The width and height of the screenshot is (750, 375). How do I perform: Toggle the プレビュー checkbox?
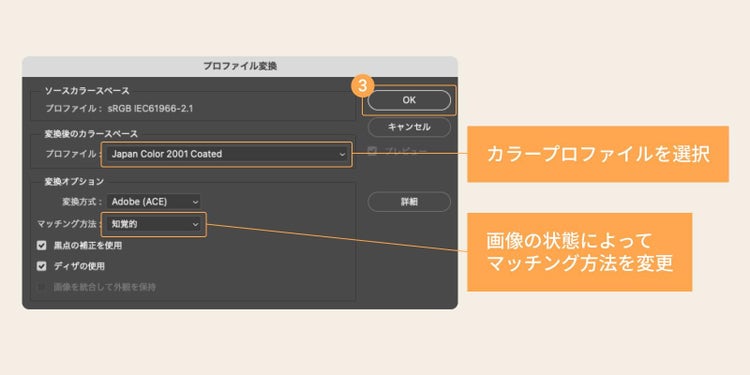click(x=373, y=151)
